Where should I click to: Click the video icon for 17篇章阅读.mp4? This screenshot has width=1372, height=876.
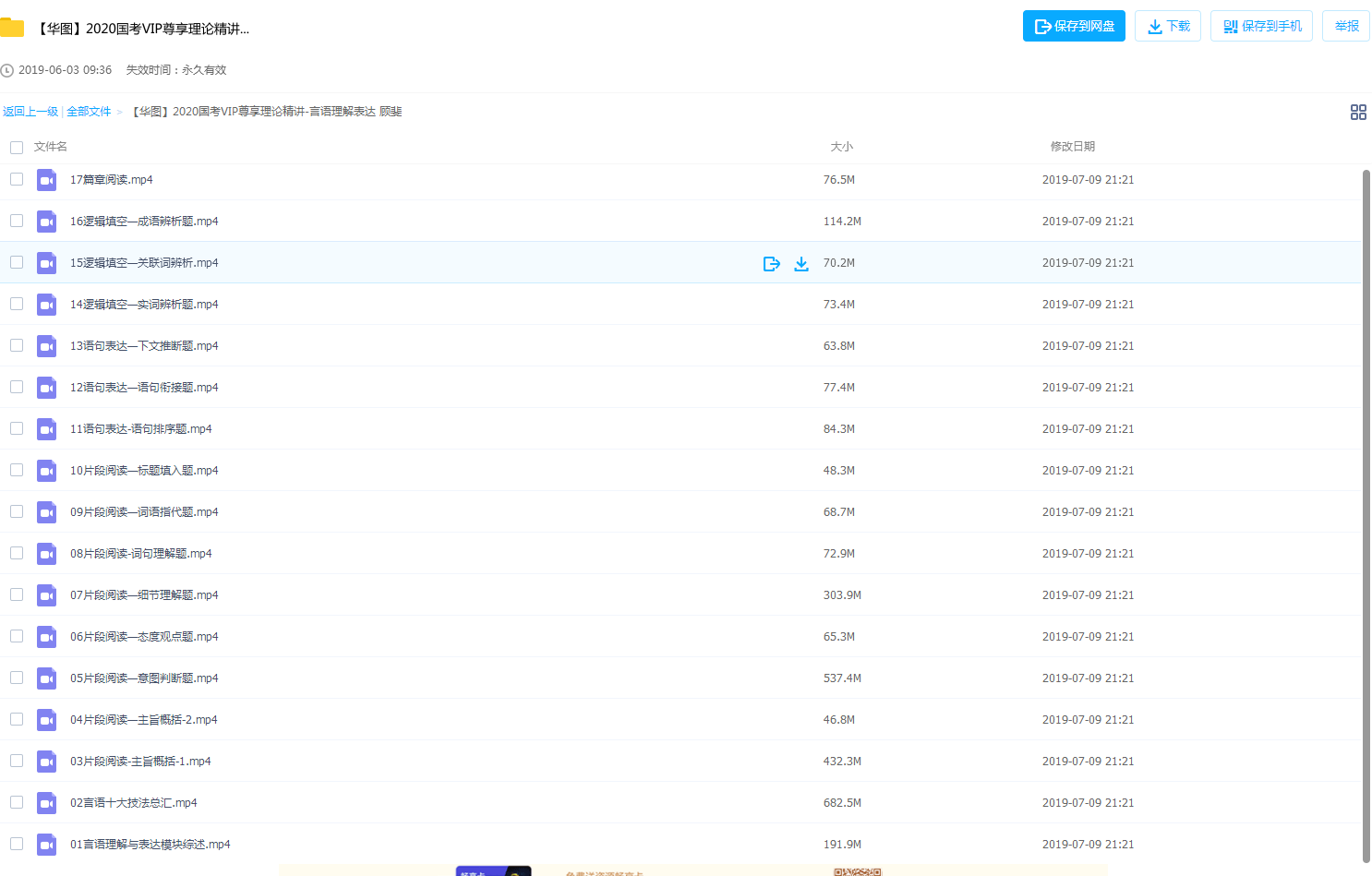coord(47,180)
